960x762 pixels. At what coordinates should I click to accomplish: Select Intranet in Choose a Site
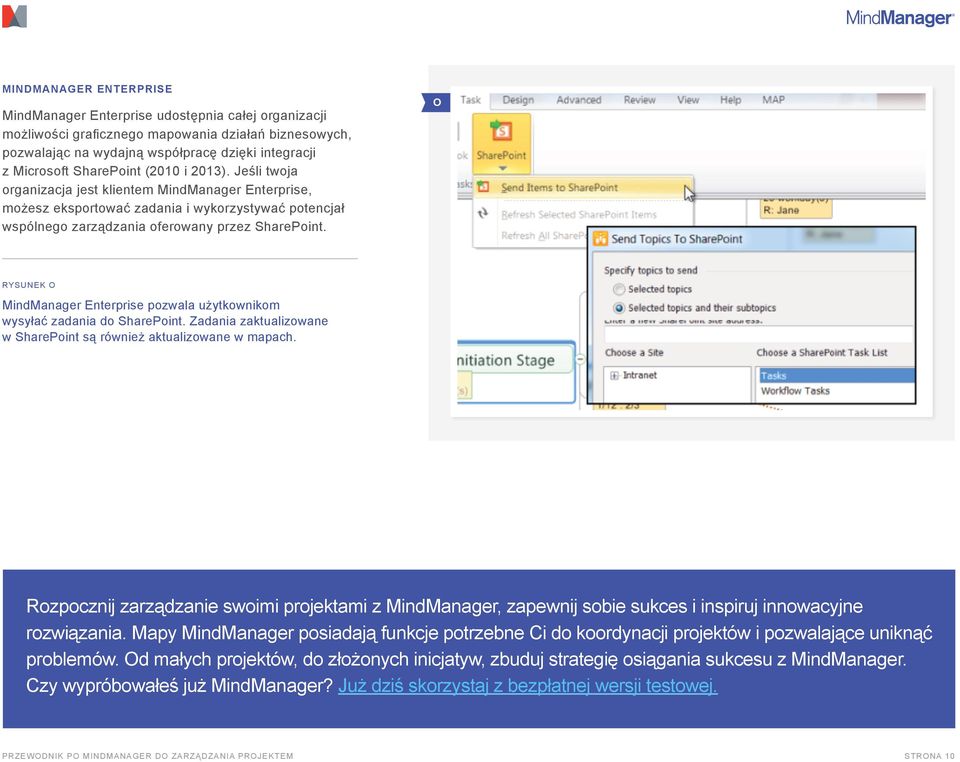click(x=640, y=375)
